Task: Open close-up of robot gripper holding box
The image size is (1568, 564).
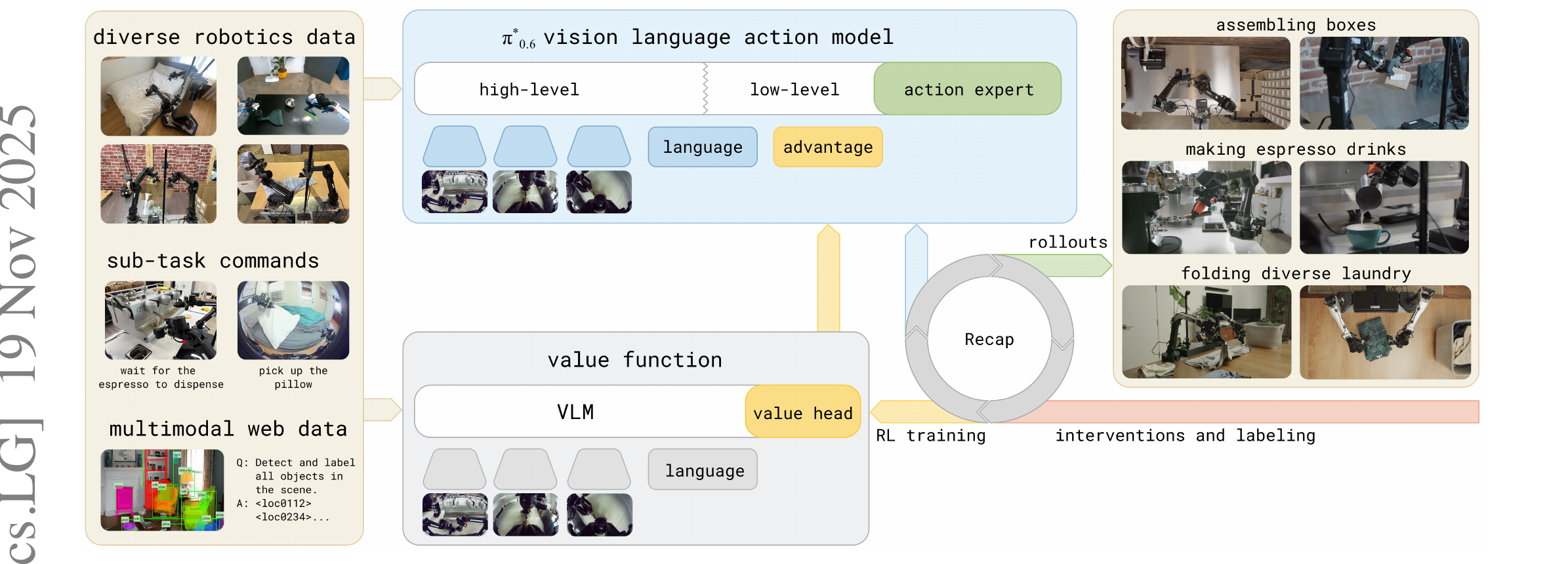Action: point(1384,83)
